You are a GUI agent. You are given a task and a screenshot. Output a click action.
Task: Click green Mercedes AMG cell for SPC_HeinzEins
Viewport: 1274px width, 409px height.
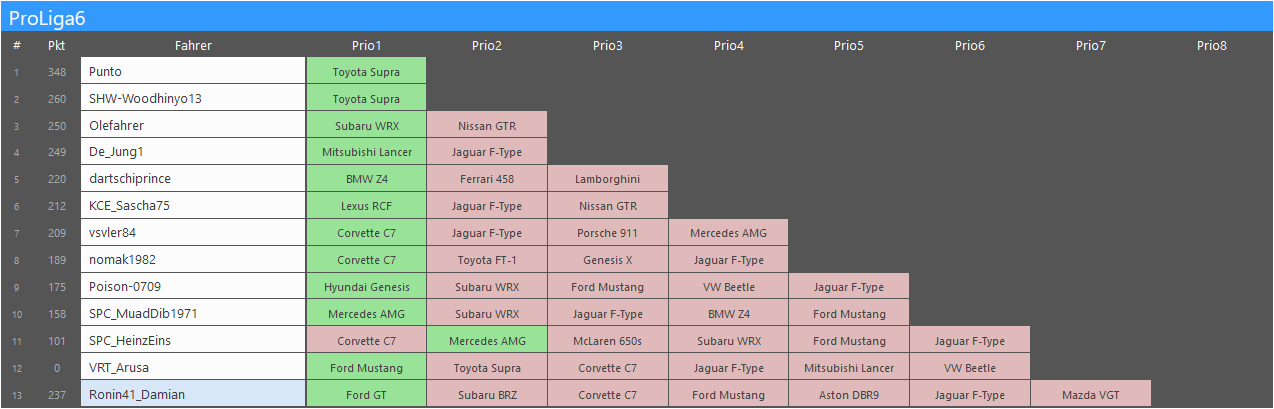[487, 341]
